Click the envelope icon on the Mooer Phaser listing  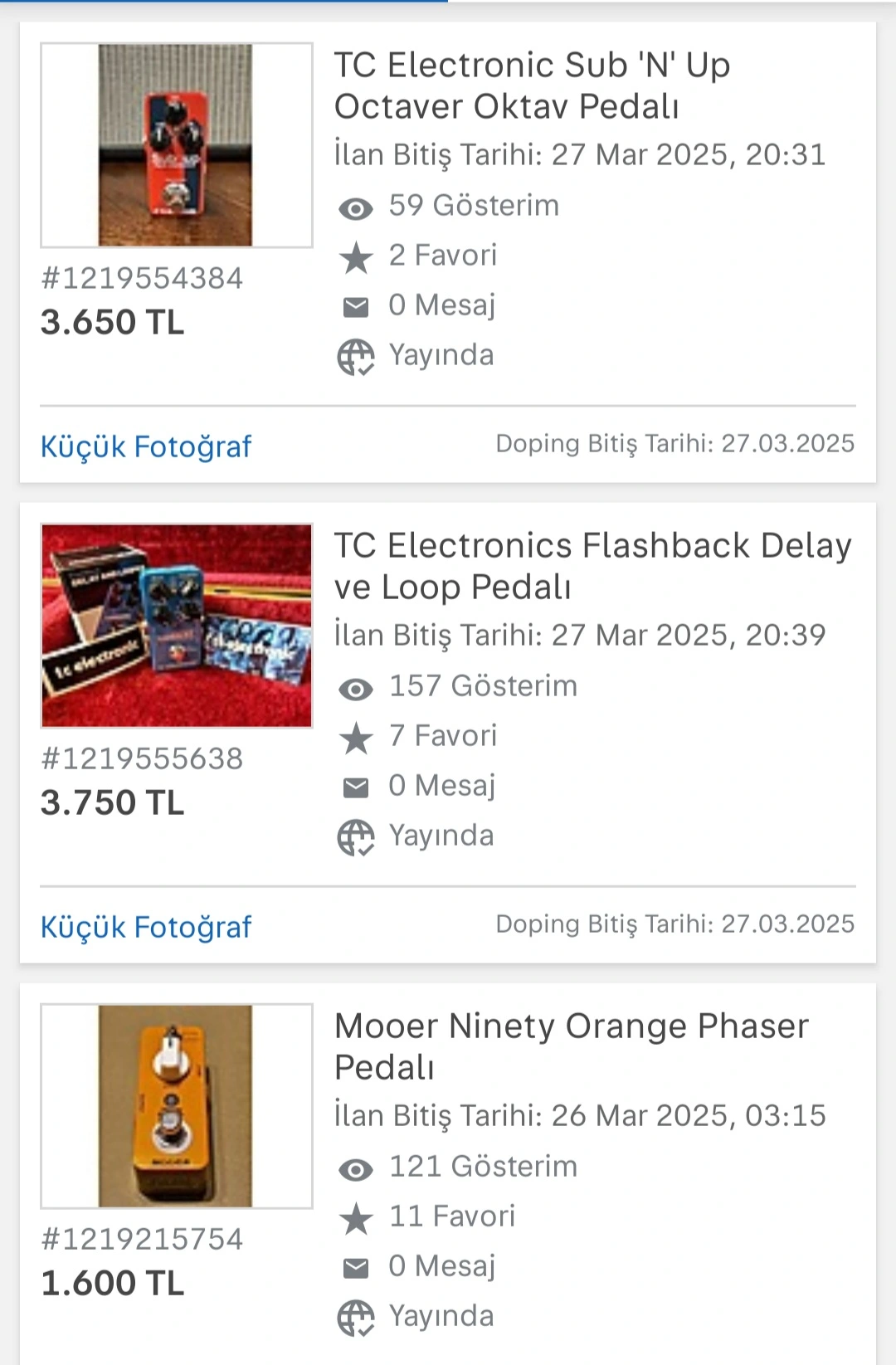point(356,1268)
